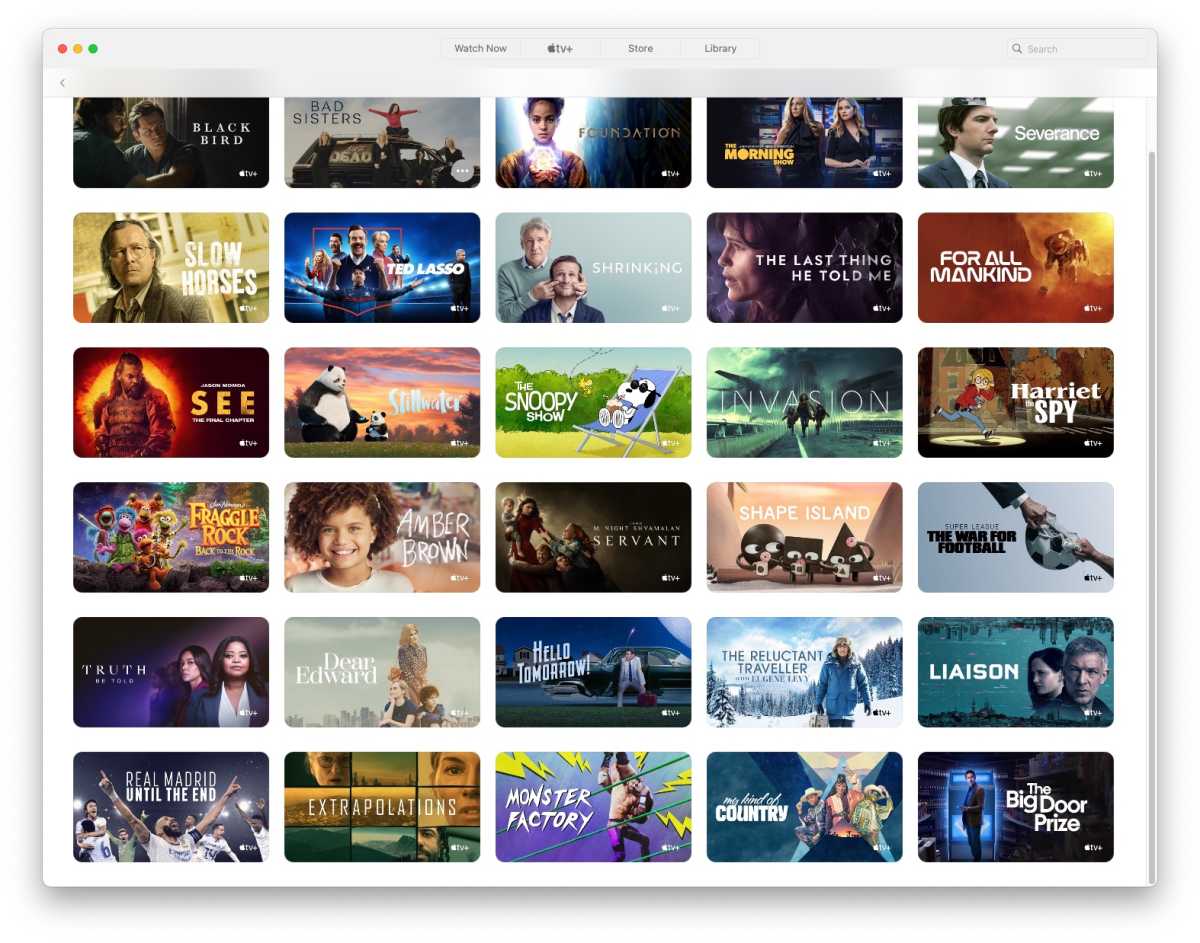Click the search magnifier icon
Screen dimensions: 1200x943
pyautogui.click(x=1017, y=48)
